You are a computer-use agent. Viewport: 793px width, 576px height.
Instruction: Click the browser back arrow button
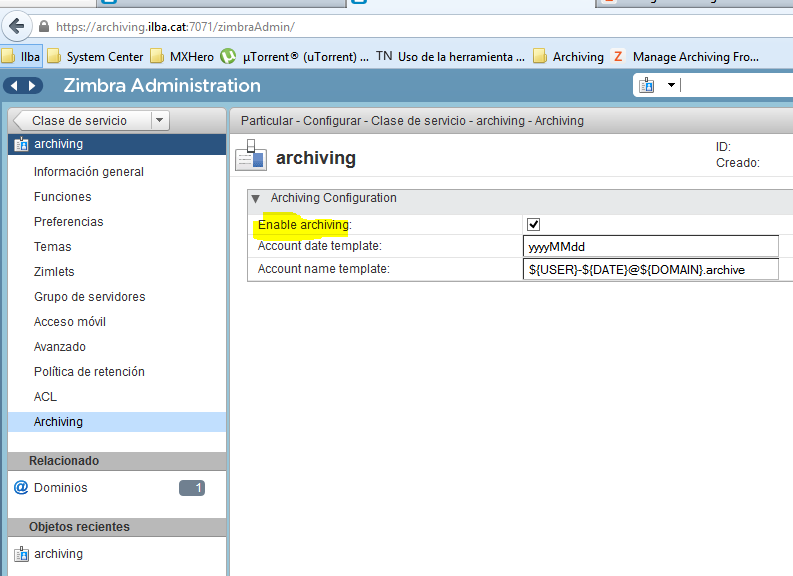(17, 26)
